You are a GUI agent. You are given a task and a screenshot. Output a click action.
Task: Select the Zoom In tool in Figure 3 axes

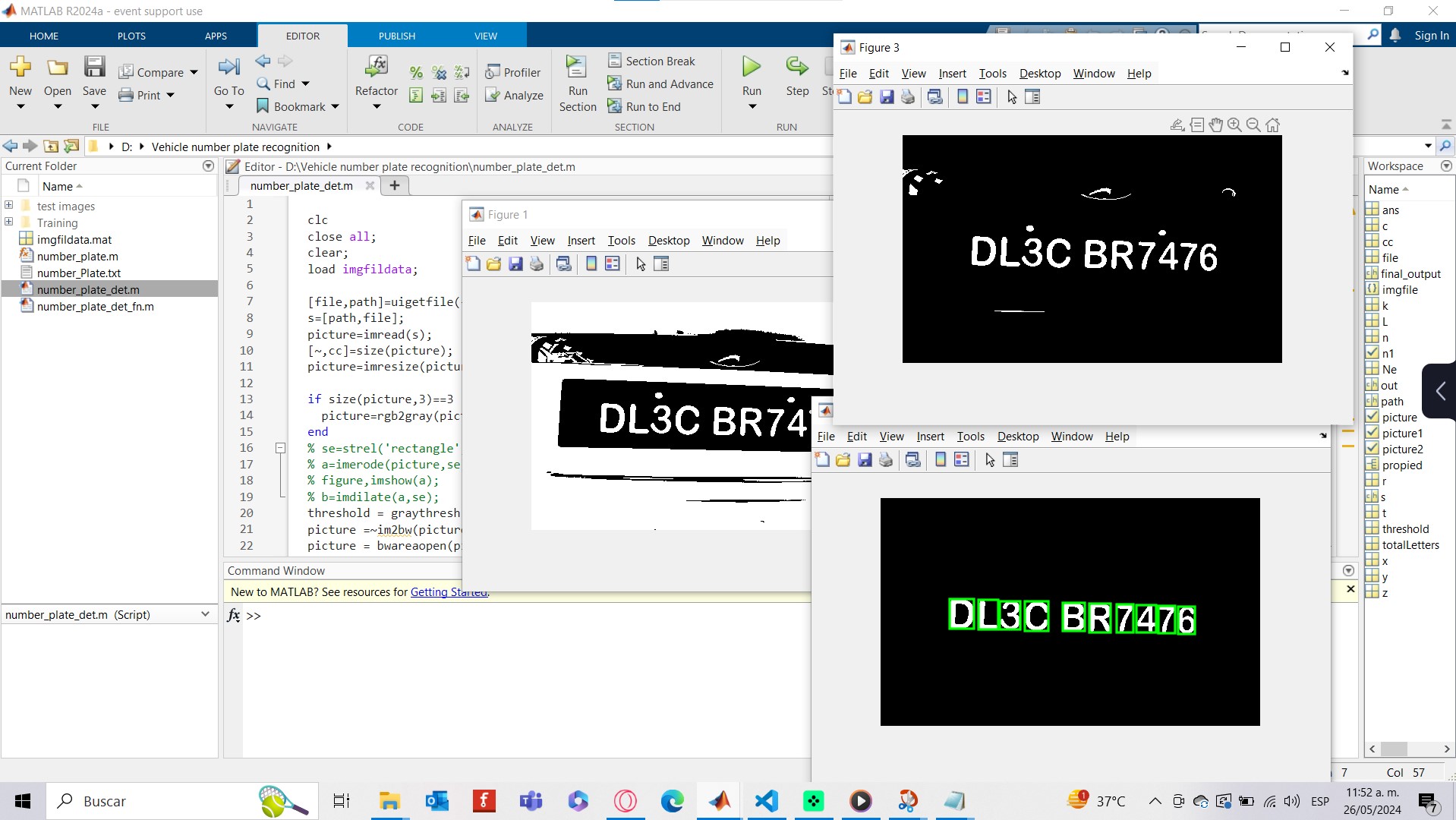tap(1235, 125)
